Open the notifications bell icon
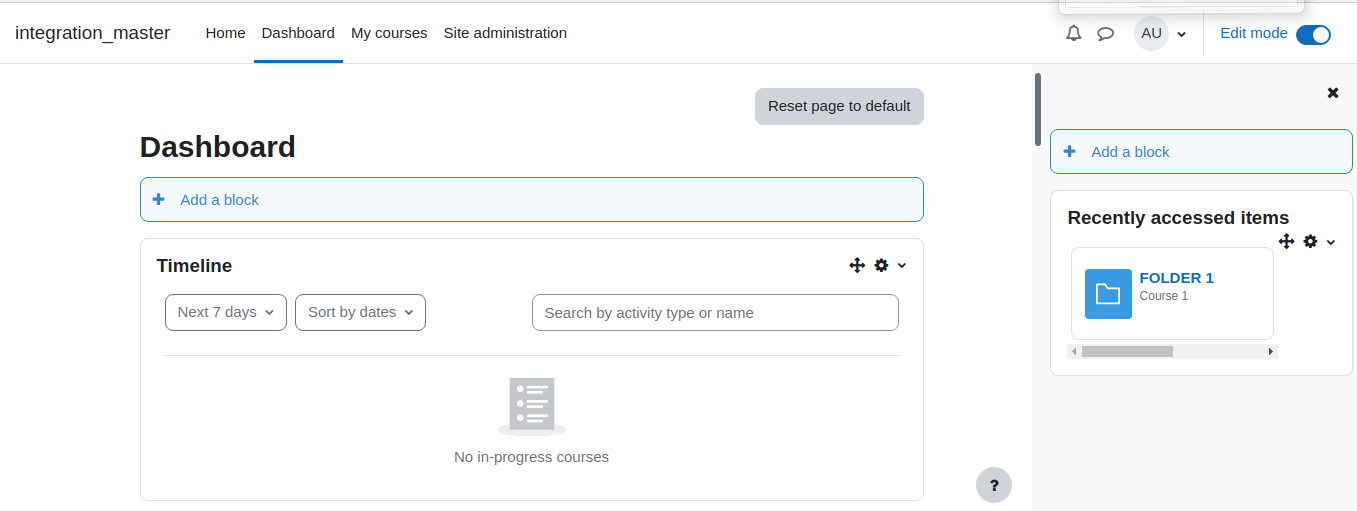The image size is (1357, 511). point(1073,33)
